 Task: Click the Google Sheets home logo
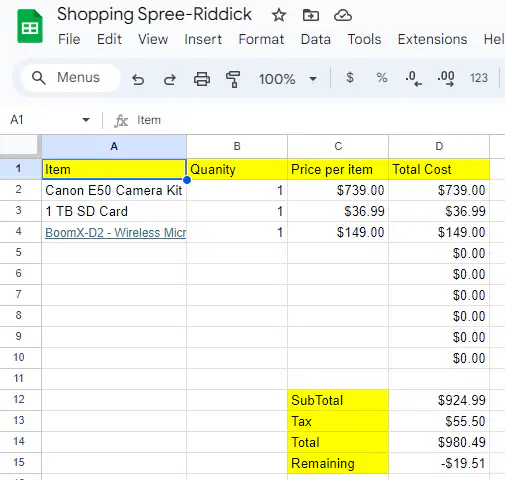pos(30,26)
